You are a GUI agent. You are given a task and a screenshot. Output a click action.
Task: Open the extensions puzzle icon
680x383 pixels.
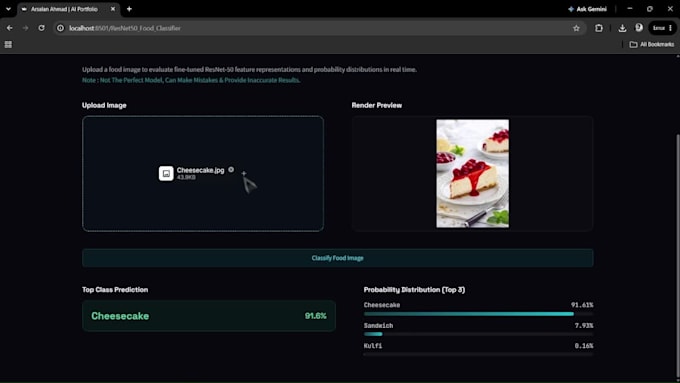[x=599, y=28]
